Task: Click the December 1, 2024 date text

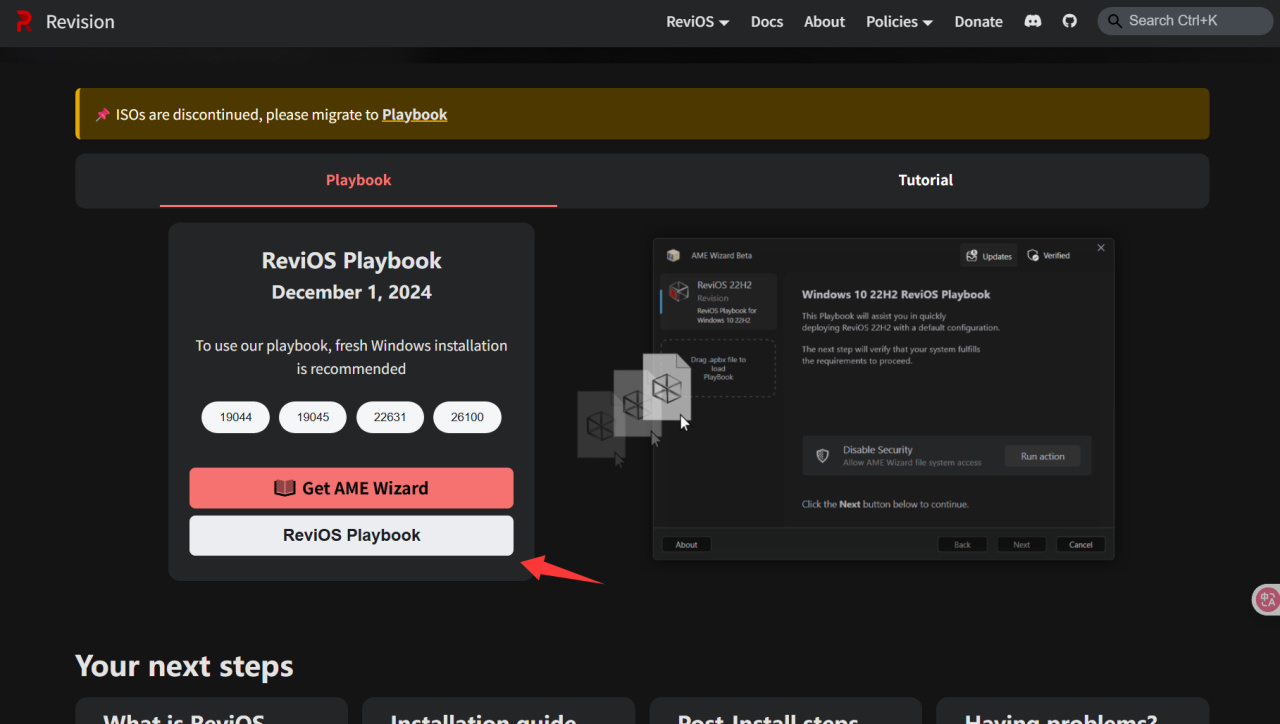Action: click(352, 292)
